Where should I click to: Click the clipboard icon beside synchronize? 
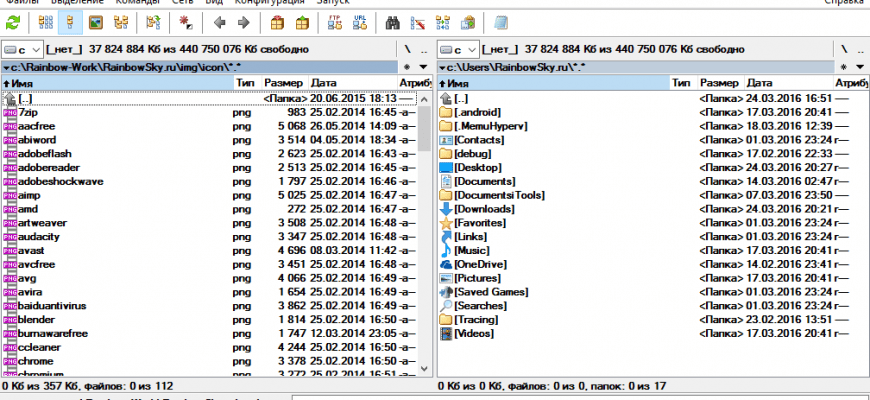pos(468,23)
